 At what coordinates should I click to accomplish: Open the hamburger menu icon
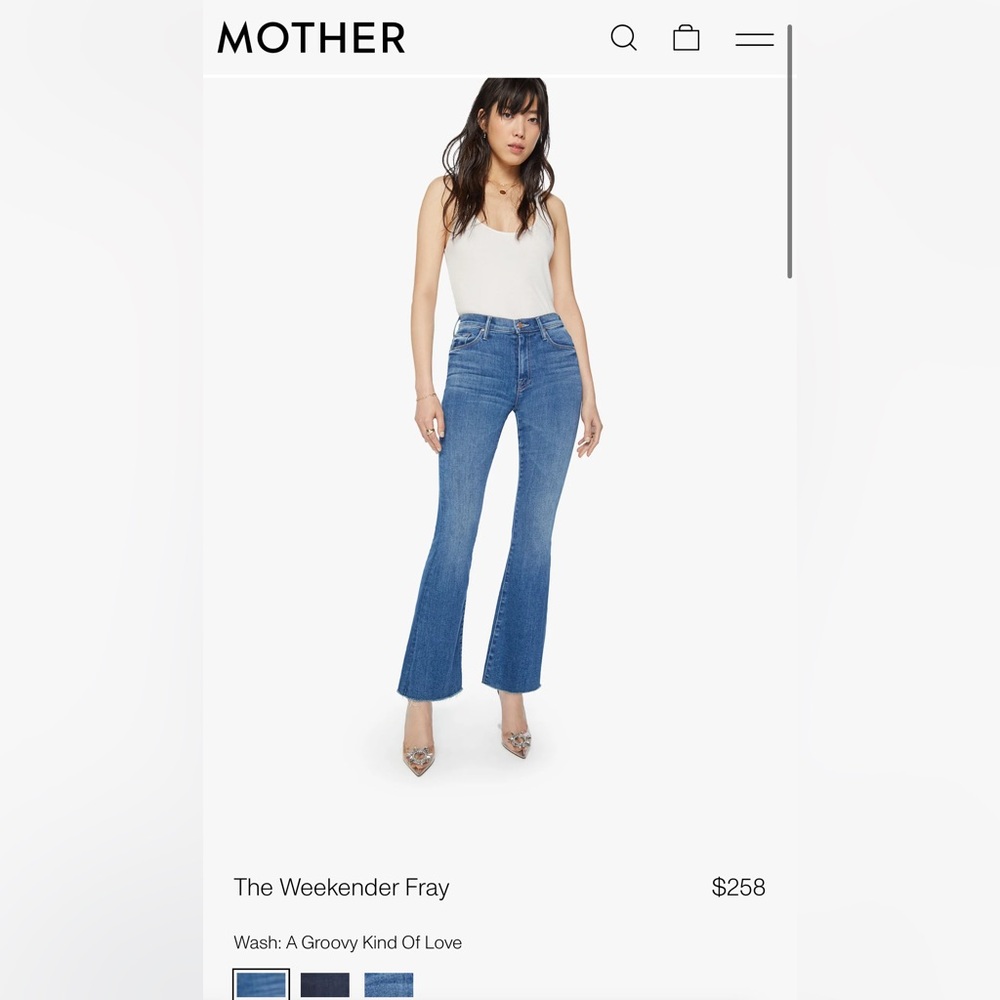click(x=754, y=40)
